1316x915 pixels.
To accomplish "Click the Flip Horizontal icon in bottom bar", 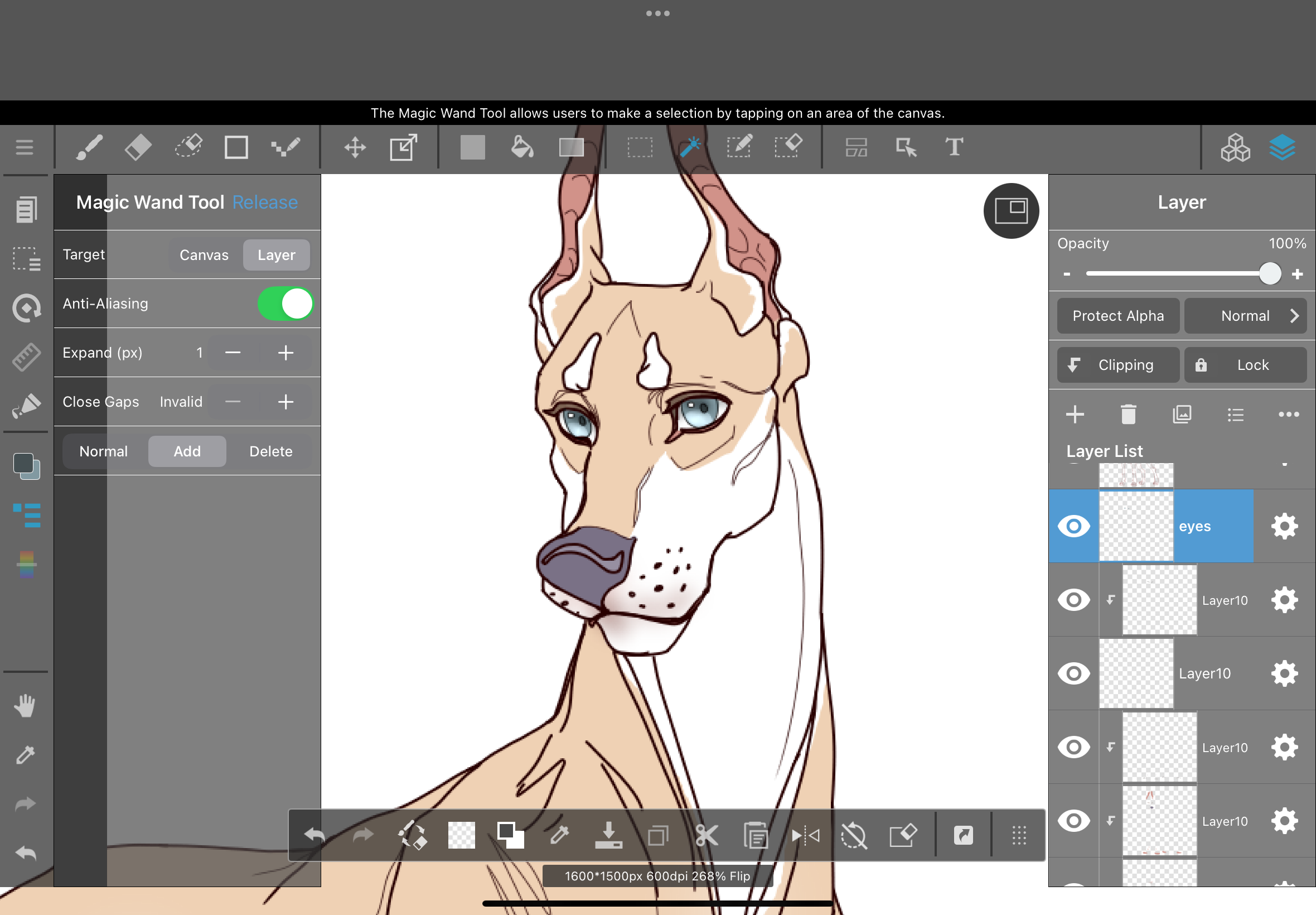I will [805, 836].
